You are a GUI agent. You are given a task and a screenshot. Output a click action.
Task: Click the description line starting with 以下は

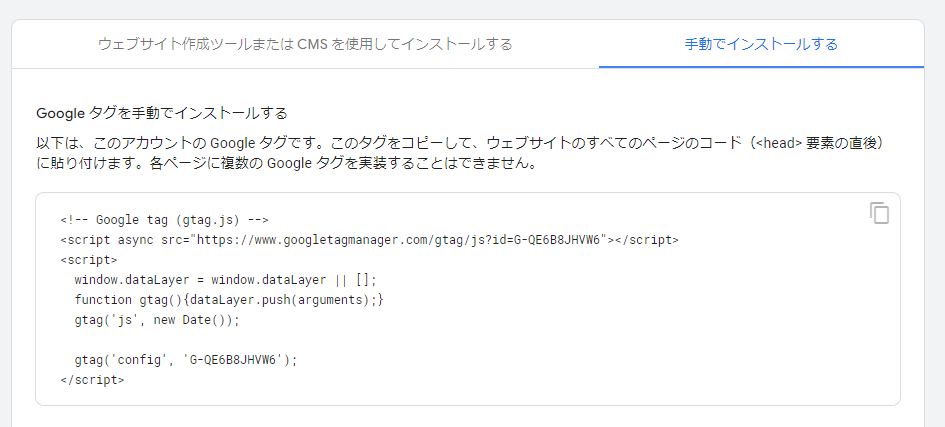(x=463, y=143)
